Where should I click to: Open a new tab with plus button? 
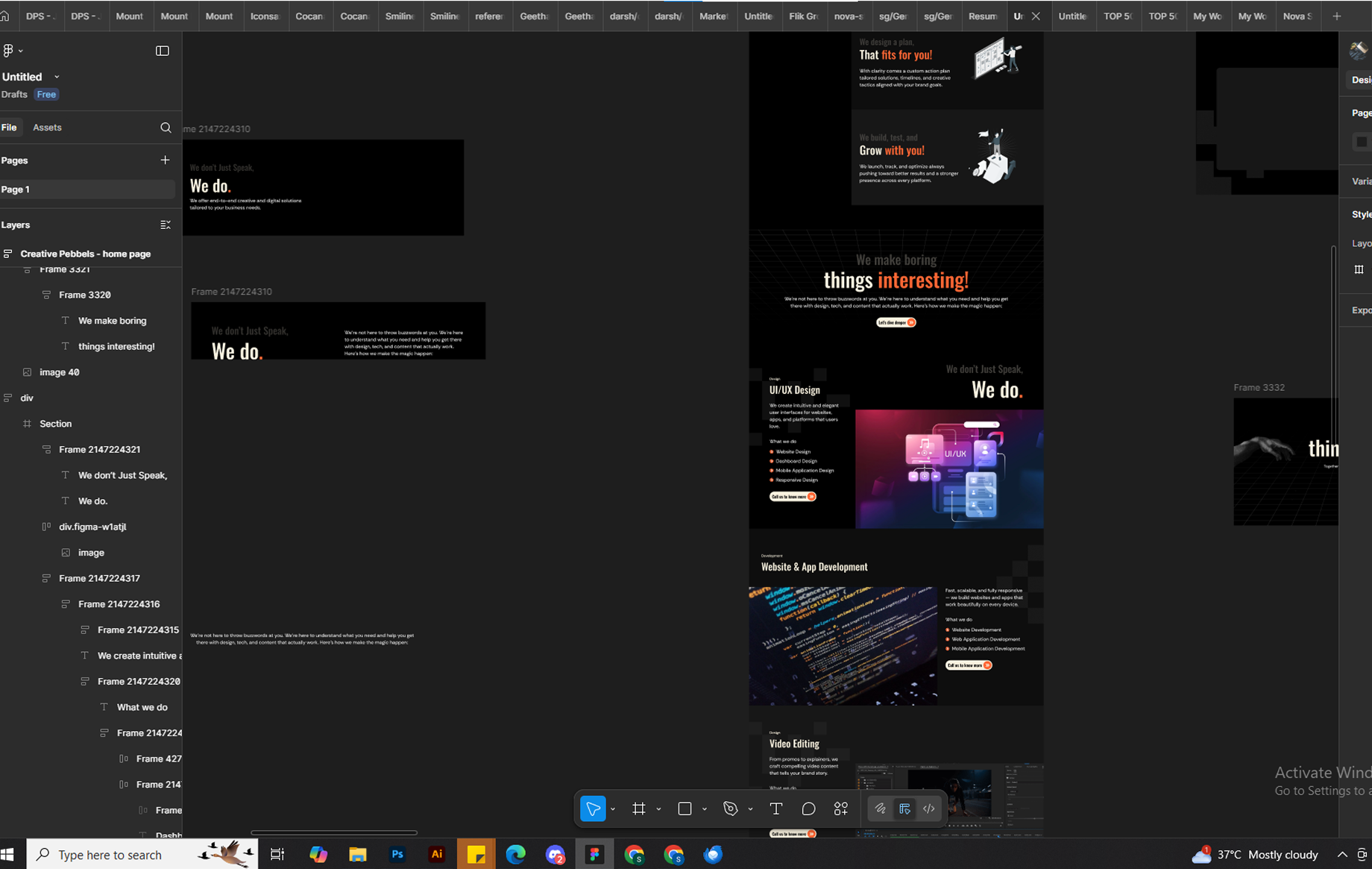(1337, 16)
